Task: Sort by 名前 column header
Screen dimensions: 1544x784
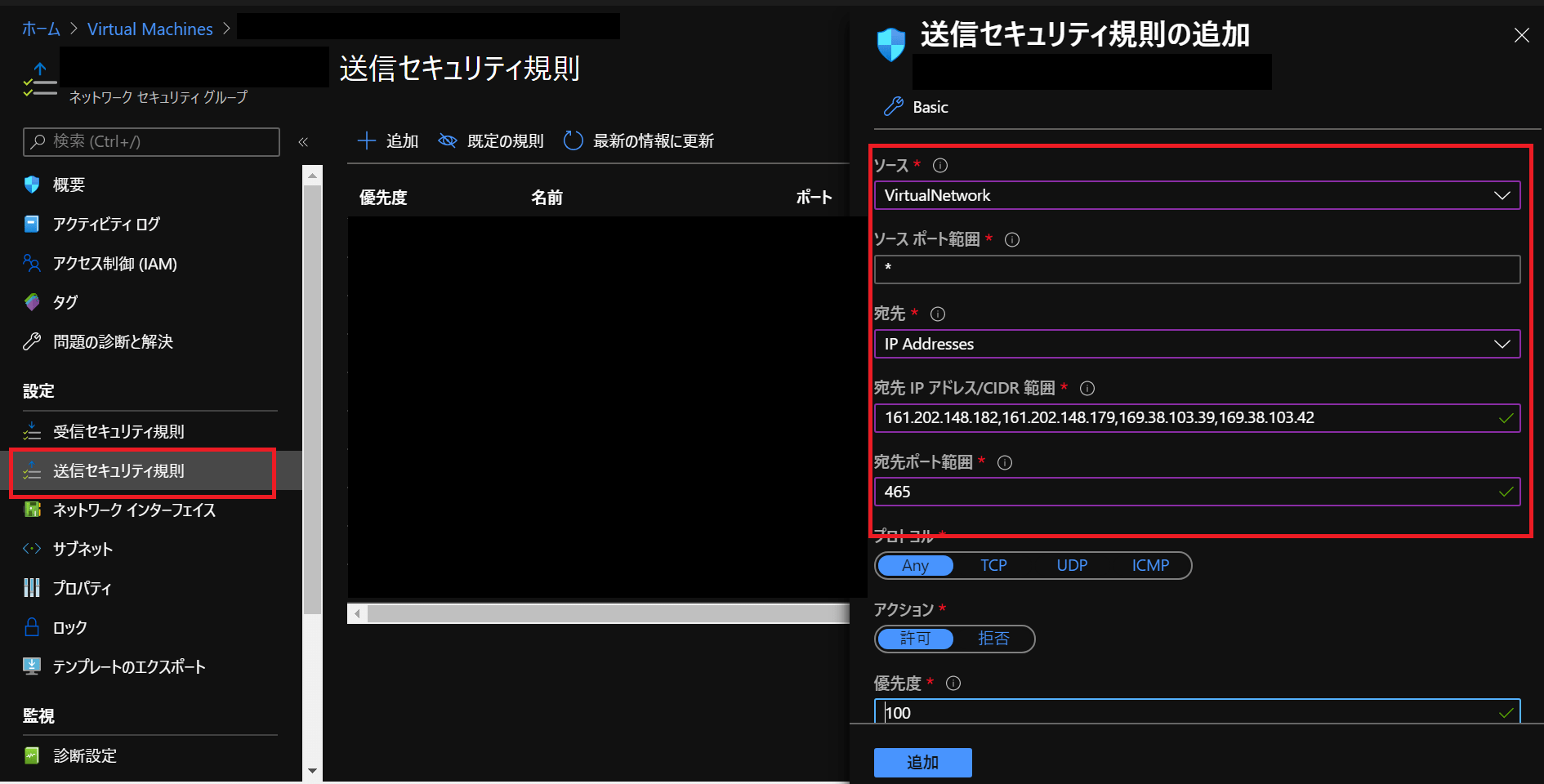Action: click(x=547, y=198)
